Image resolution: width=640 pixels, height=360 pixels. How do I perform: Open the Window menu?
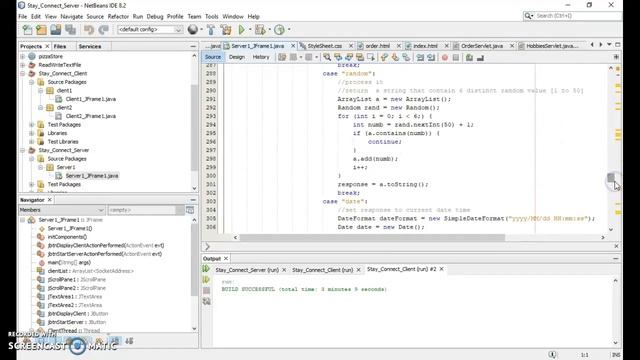coord(233,16)
